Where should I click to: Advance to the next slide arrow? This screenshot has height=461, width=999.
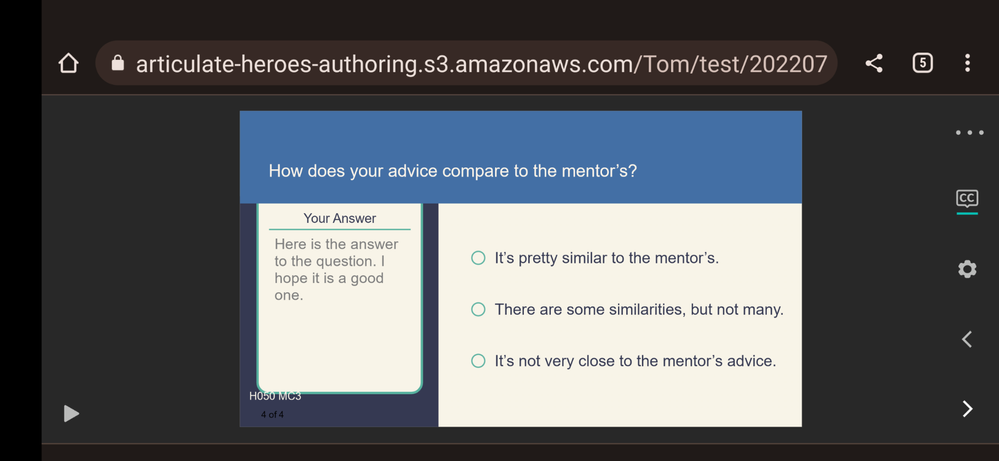(967, 408)
